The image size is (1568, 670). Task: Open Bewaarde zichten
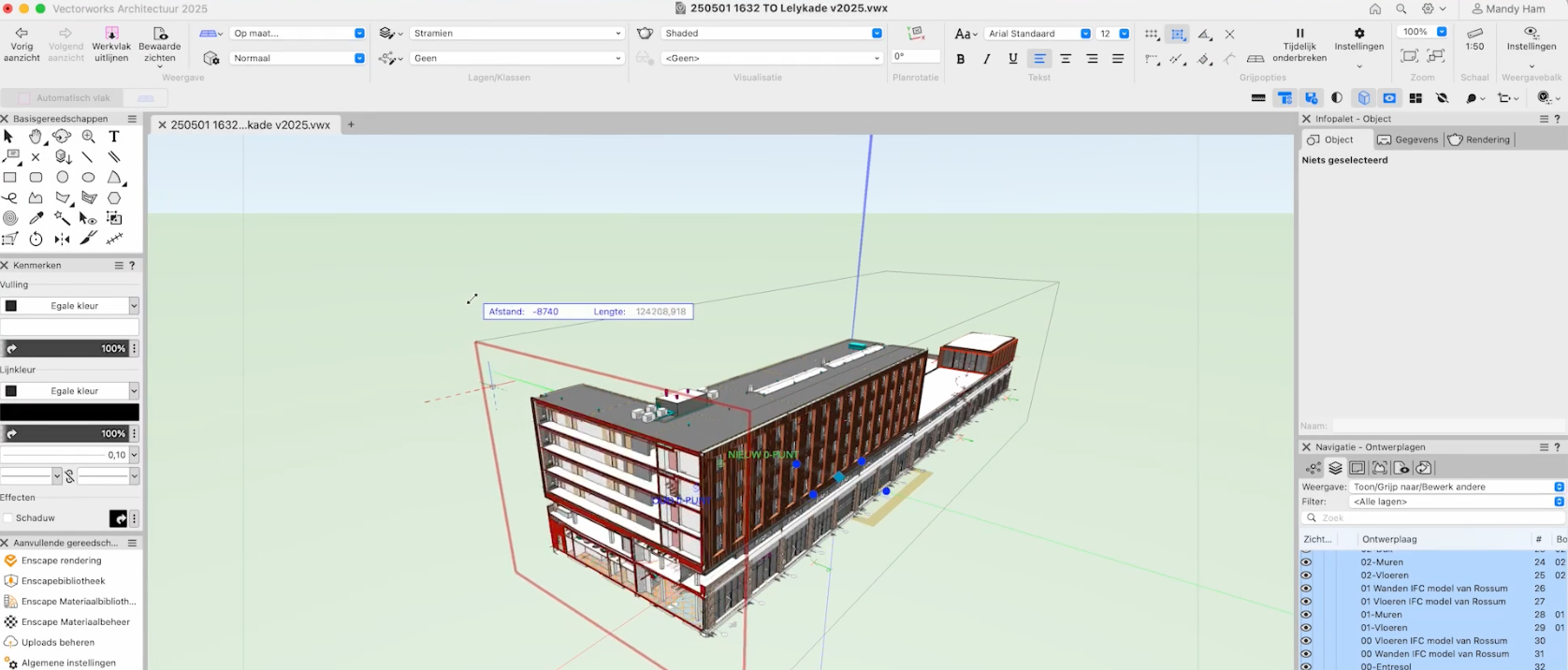[x=160, y=45]
